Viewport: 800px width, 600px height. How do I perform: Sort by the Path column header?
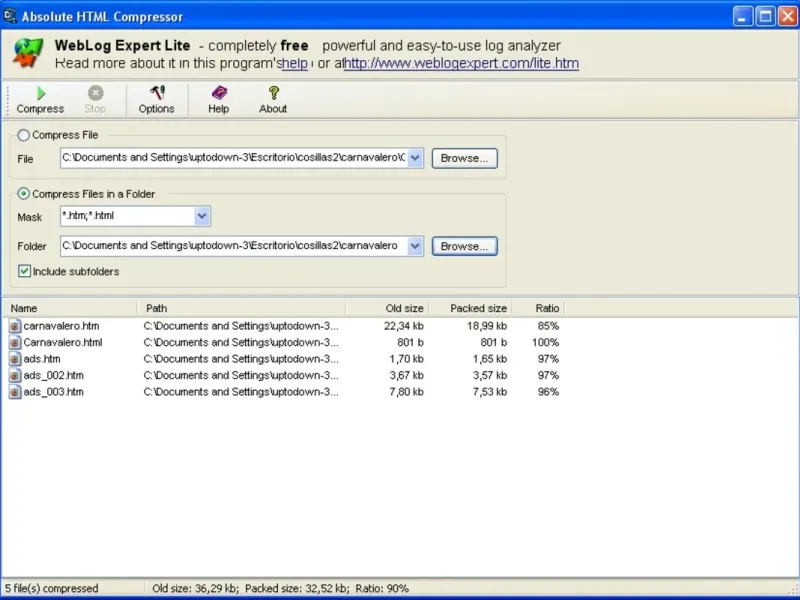(x=242, y=308)
